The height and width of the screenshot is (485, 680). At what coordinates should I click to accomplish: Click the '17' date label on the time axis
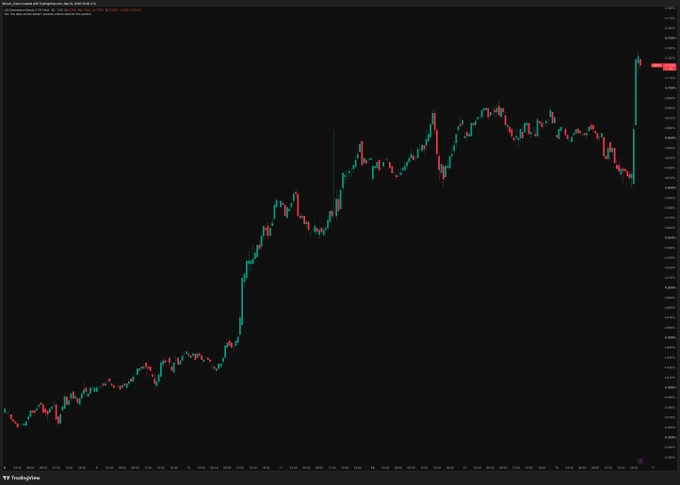click(653, 468)
